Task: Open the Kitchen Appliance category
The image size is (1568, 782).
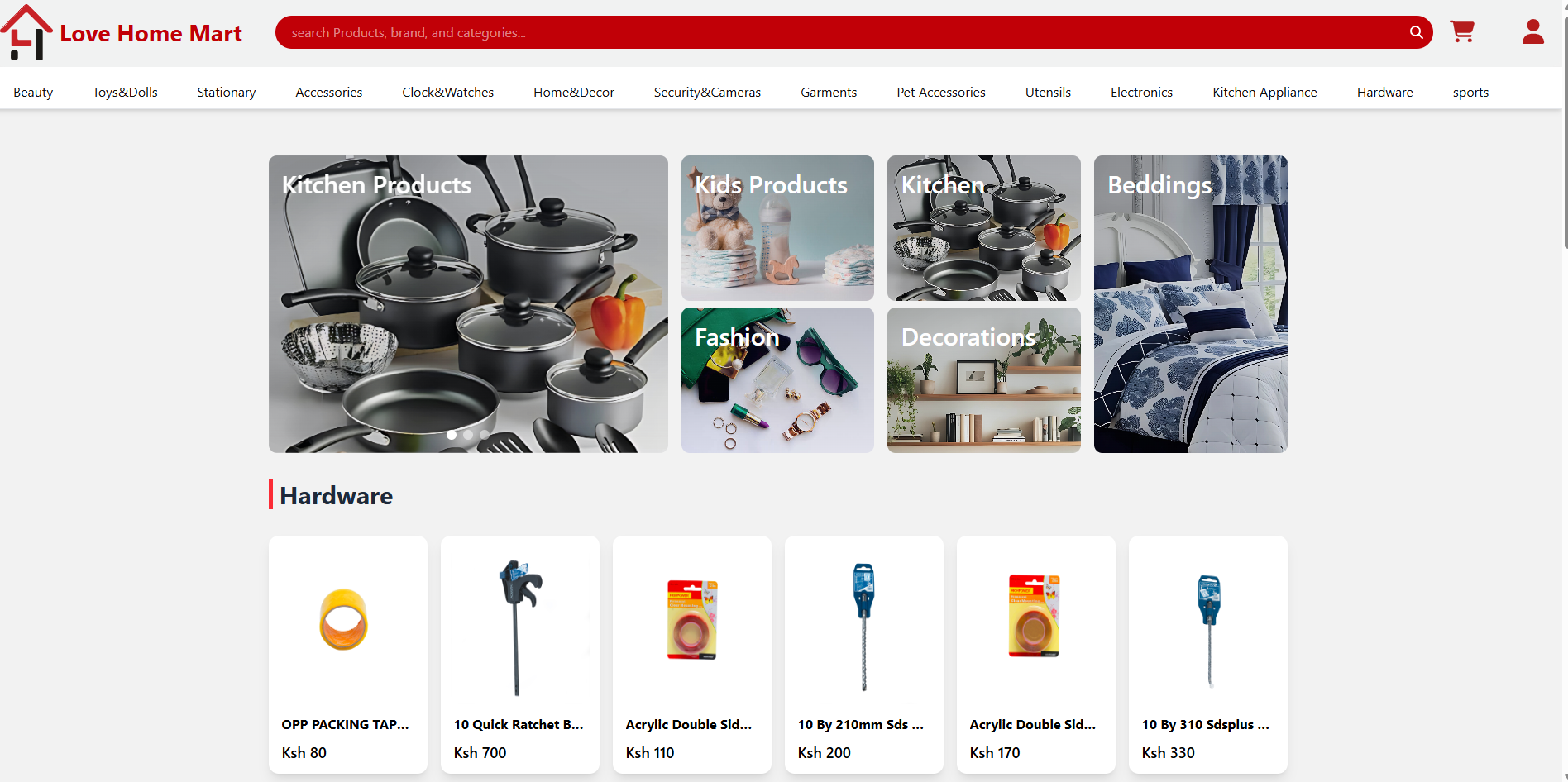Action: (1264, 93)
